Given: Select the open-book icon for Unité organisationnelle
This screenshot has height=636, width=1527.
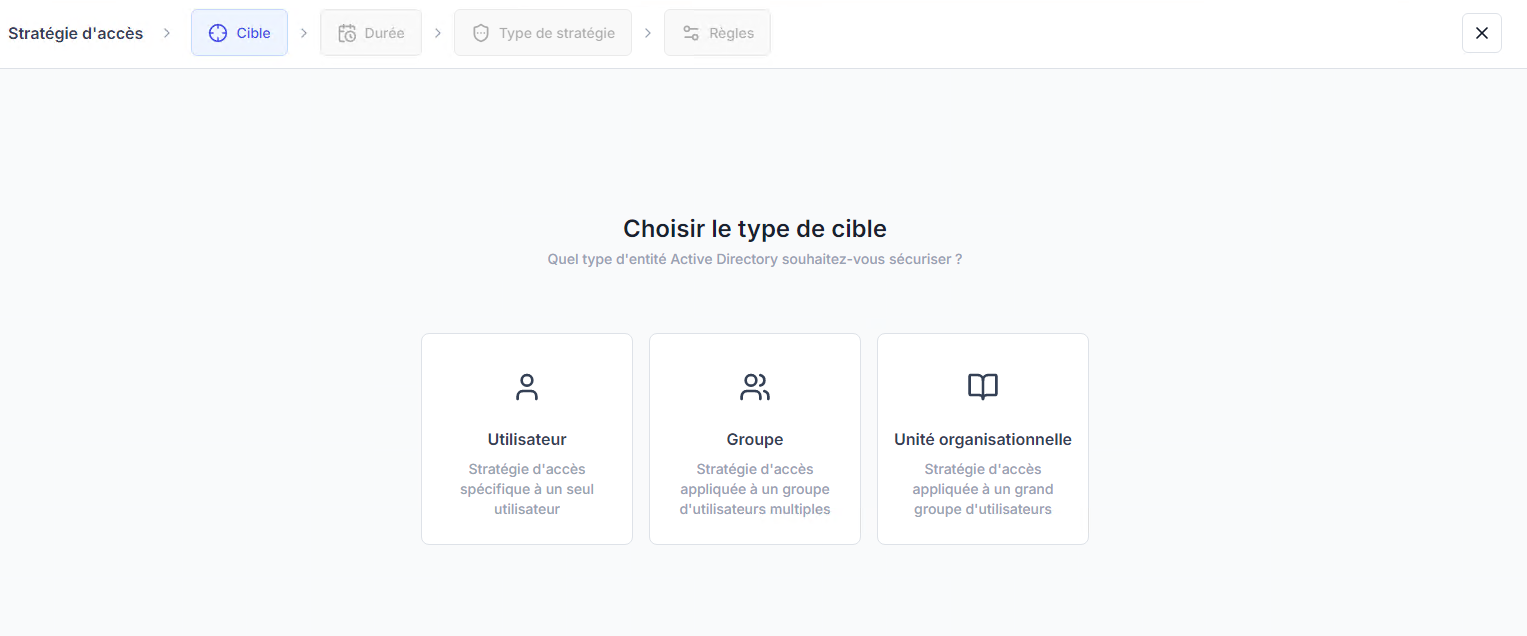Looking at the screenshot, I should 983,387.
